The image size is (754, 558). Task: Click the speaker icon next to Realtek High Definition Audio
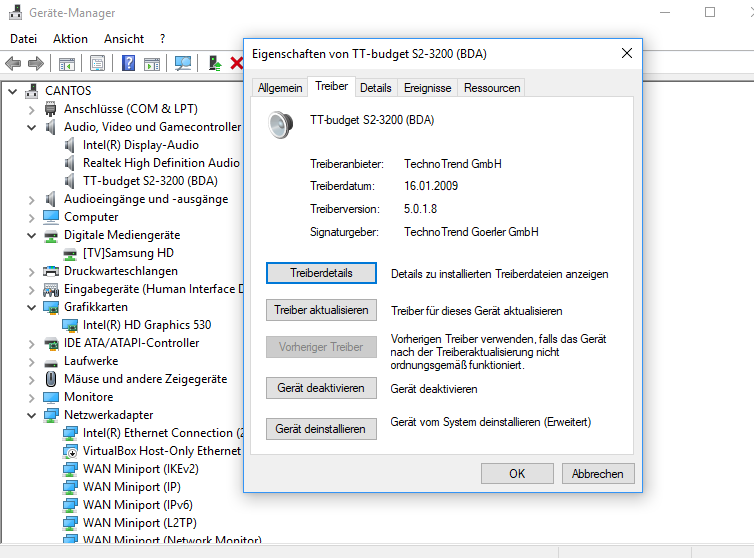coord(70,163)
